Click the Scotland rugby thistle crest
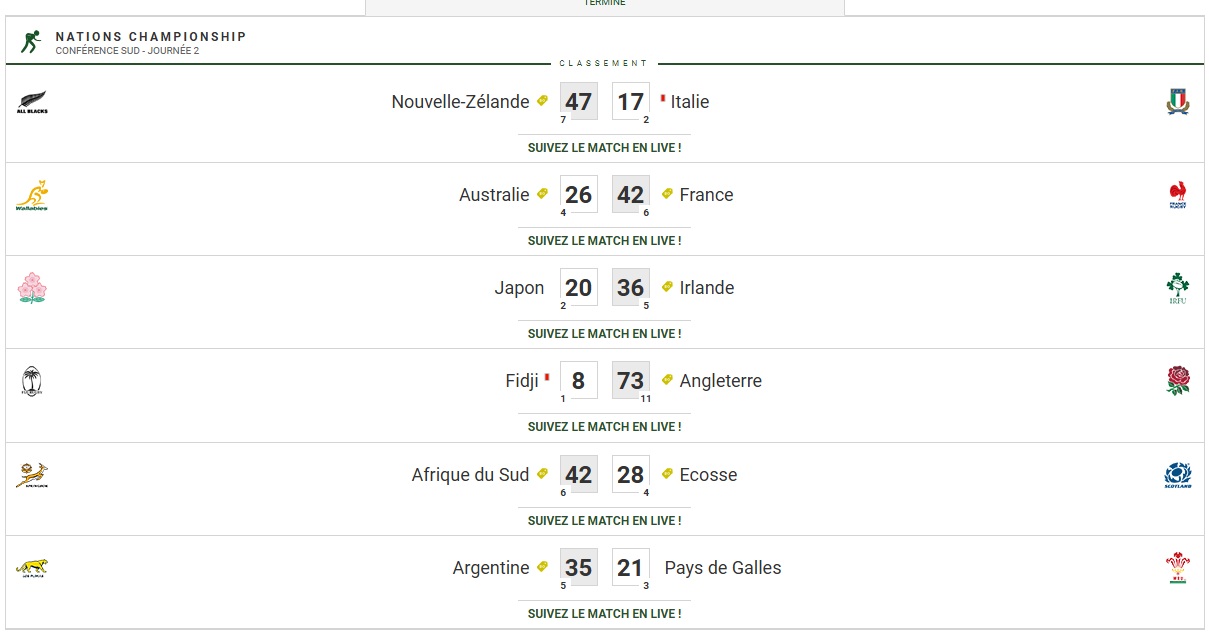This screenshot has width=1209, height=641. click(x=1178, y=475)
